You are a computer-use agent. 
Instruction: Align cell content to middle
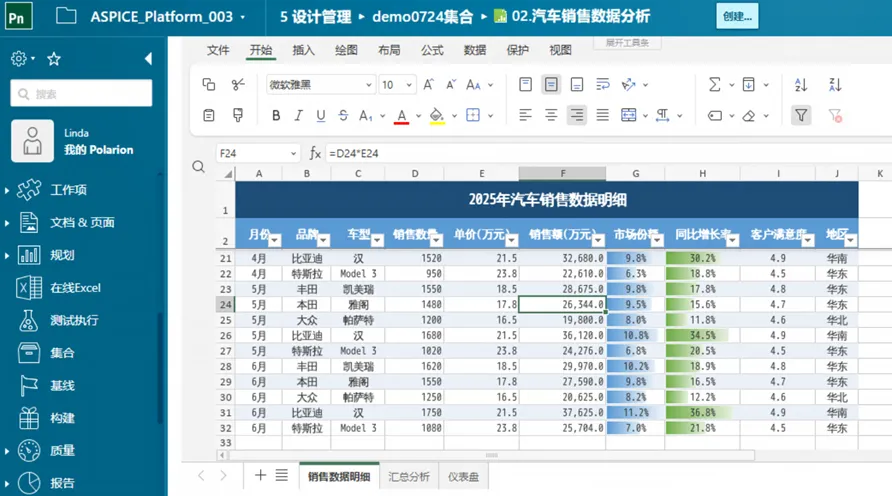tap(551, 85)
